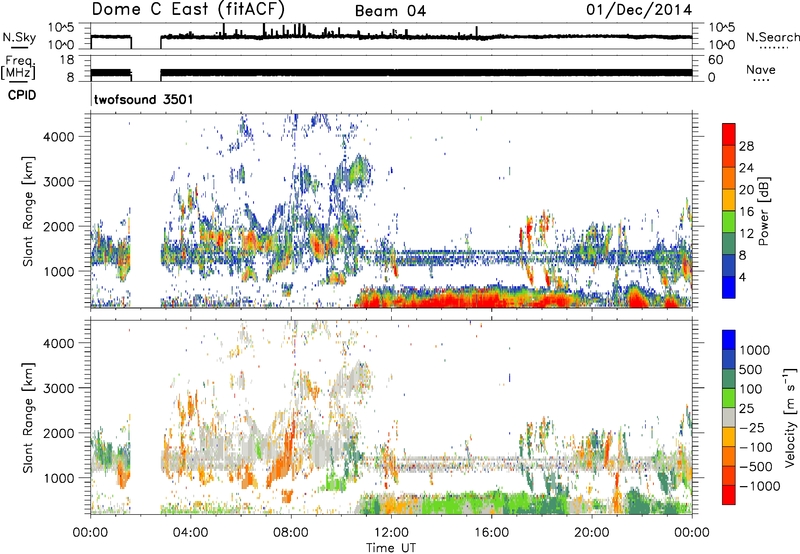This screenshot has height=554, width=800.
Task: Click the "-500" tick on Velocity colorbar
Action: (755, 467)
